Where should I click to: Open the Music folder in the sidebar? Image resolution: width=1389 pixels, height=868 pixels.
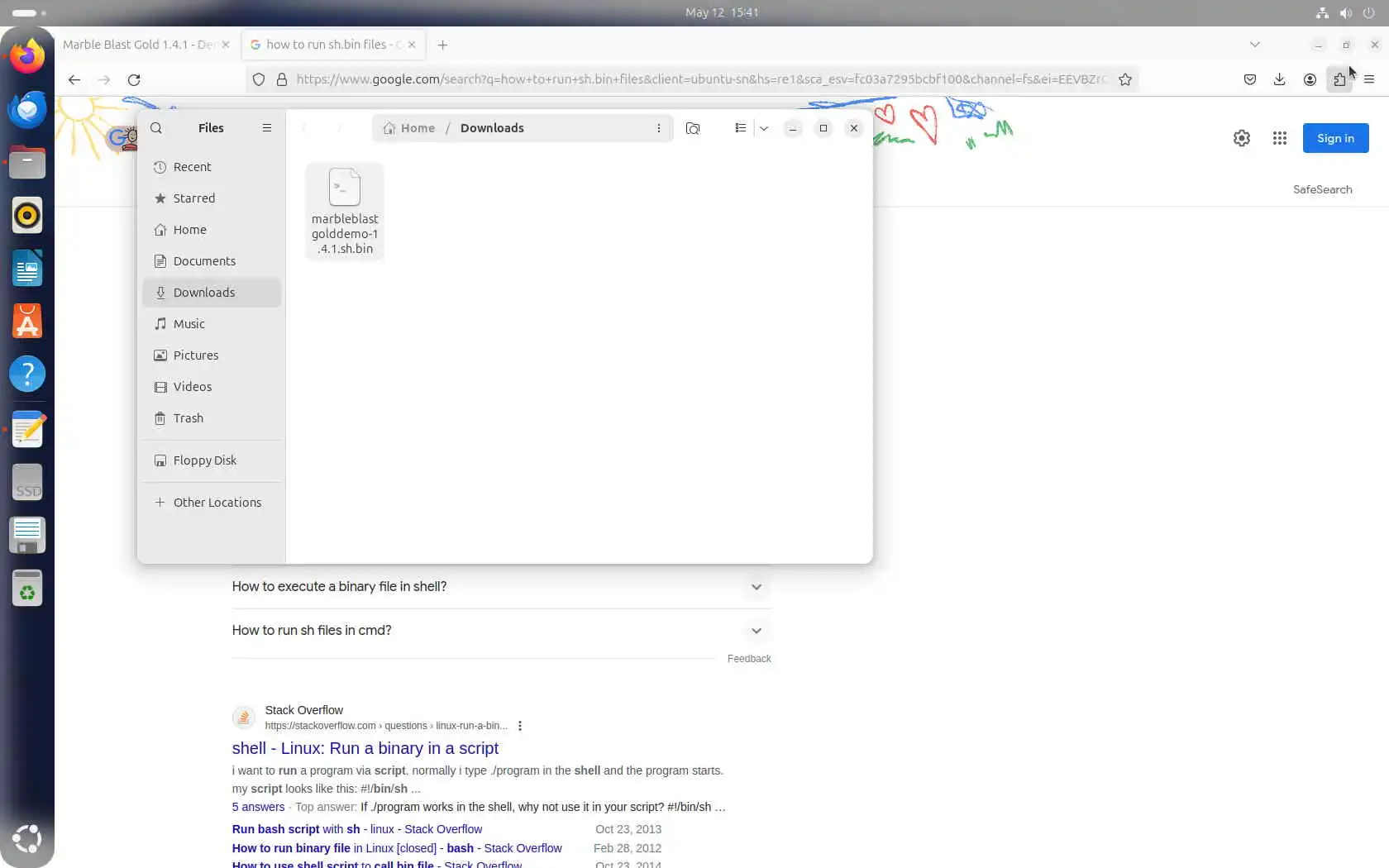(x=212, y=324)
